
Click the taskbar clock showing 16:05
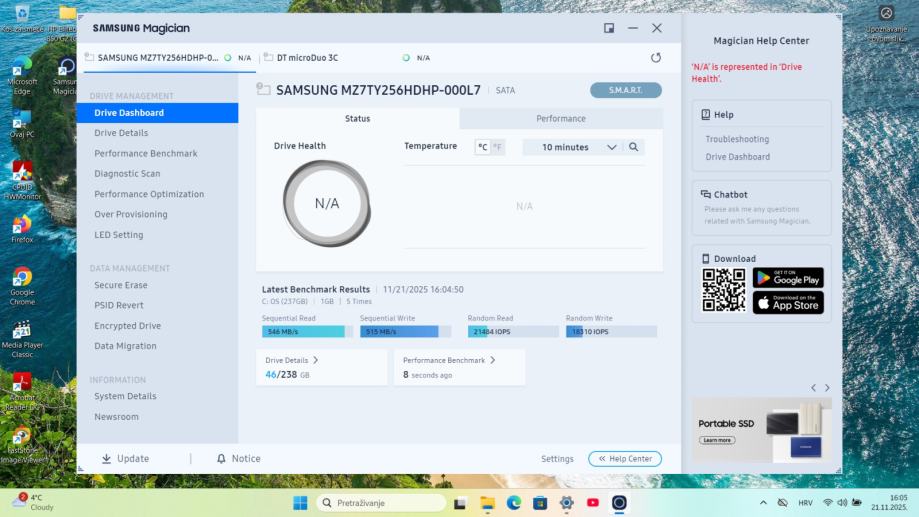pos(889,502)
